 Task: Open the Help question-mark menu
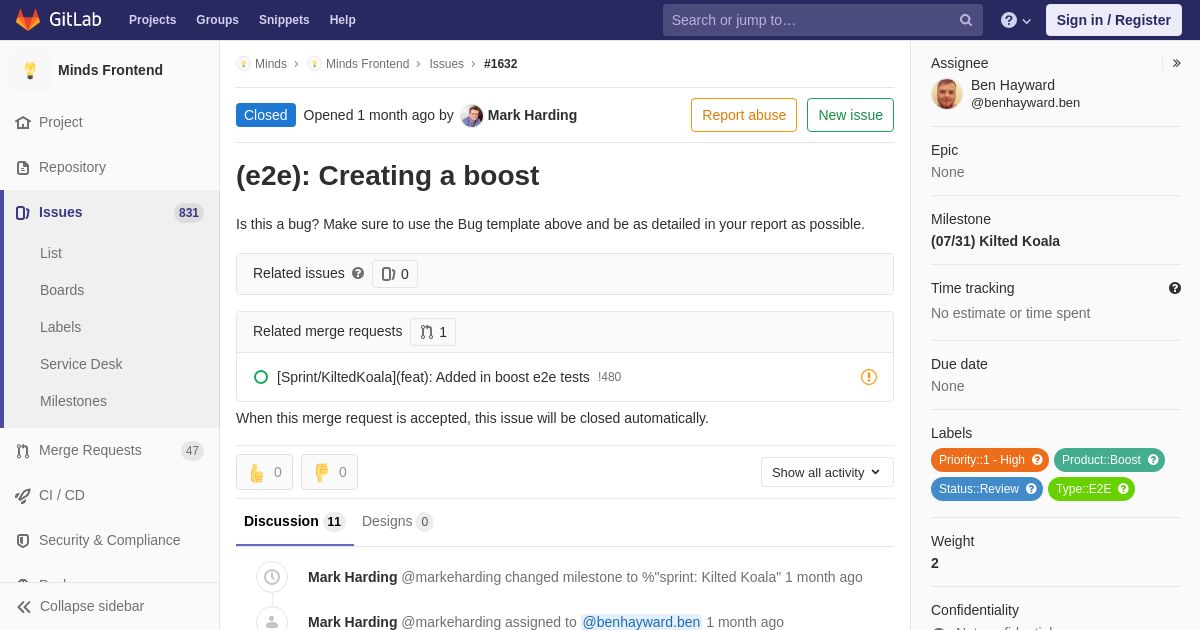click(1016, 20)
